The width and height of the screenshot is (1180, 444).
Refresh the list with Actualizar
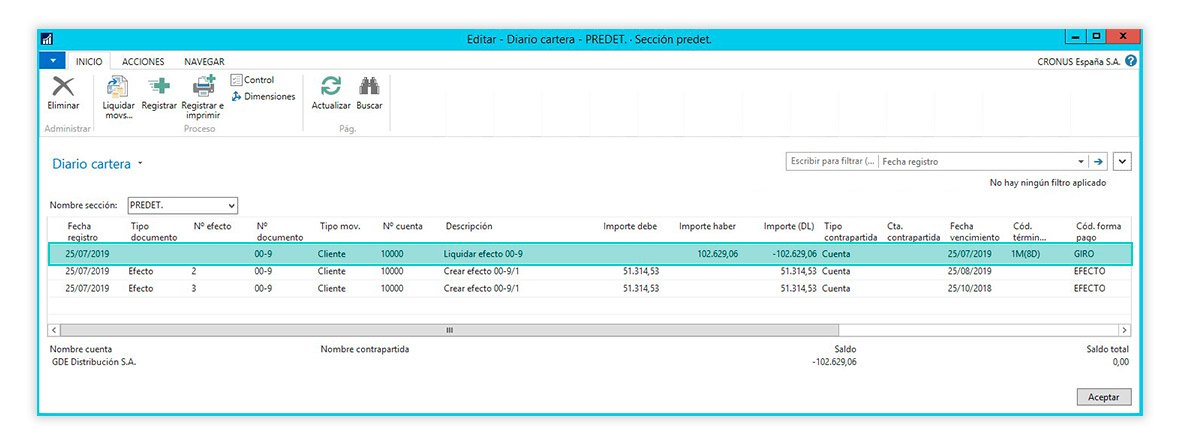point(331,88)
